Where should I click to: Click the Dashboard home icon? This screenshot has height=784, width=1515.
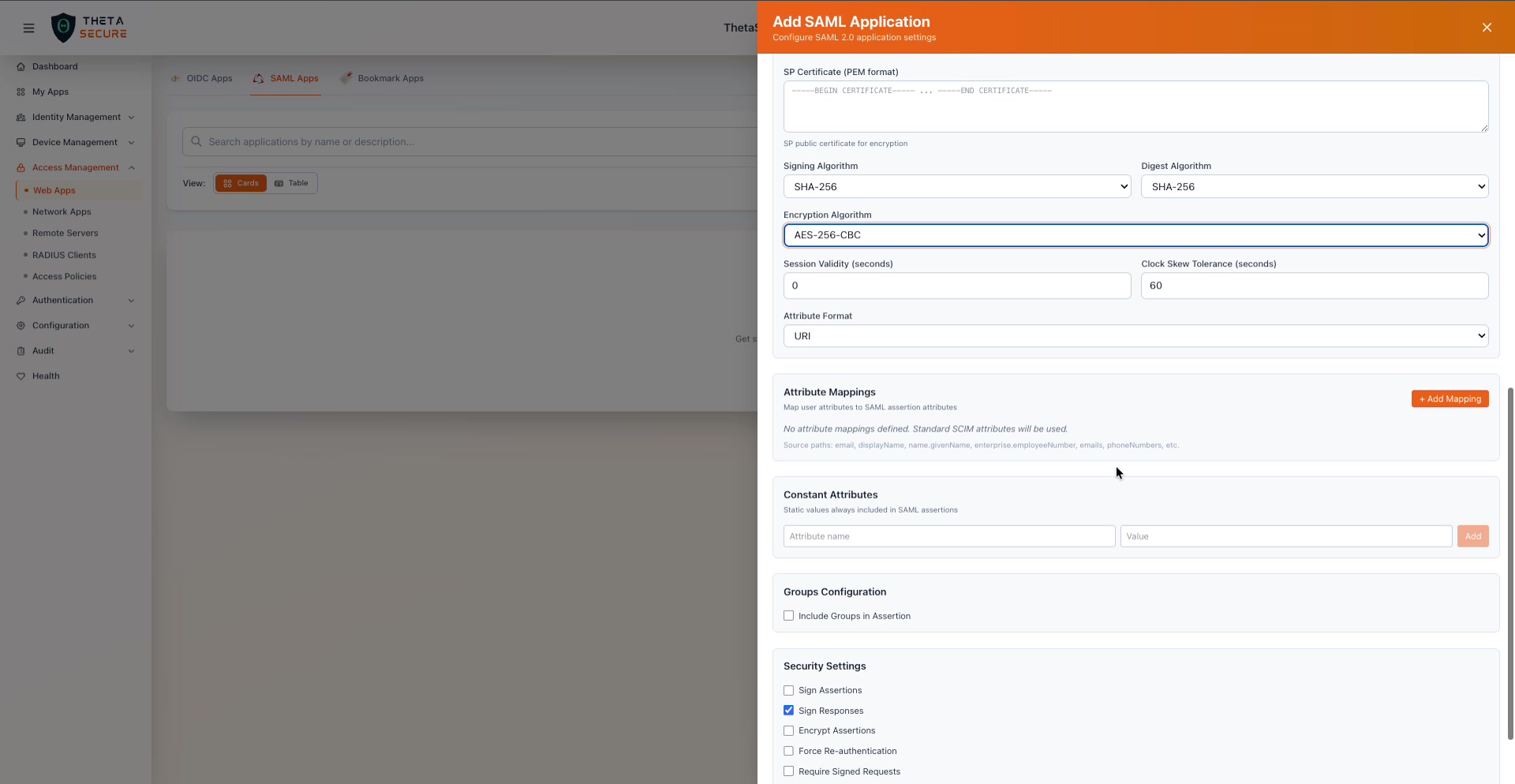21,67
